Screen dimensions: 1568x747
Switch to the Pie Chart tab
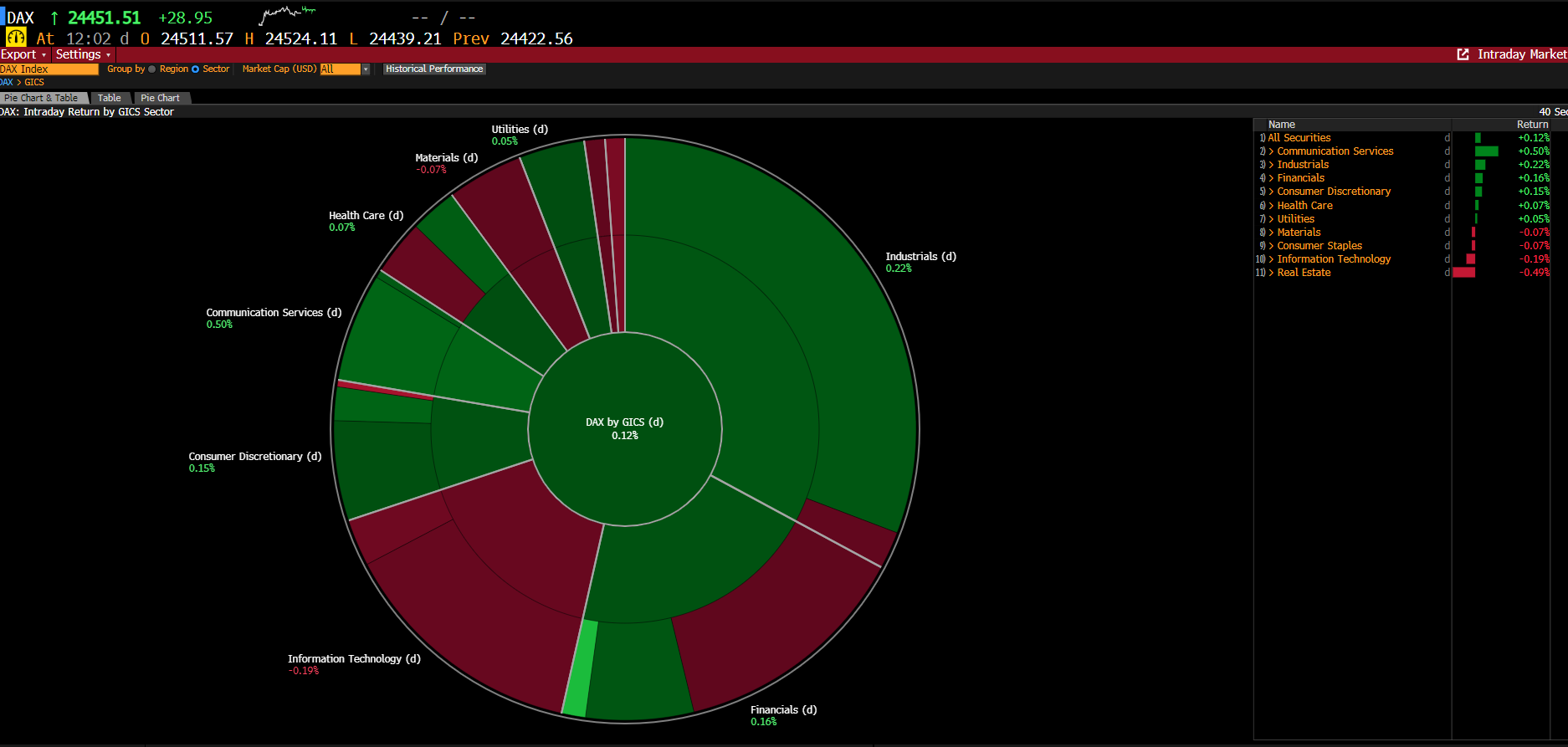tap(160, 98)
